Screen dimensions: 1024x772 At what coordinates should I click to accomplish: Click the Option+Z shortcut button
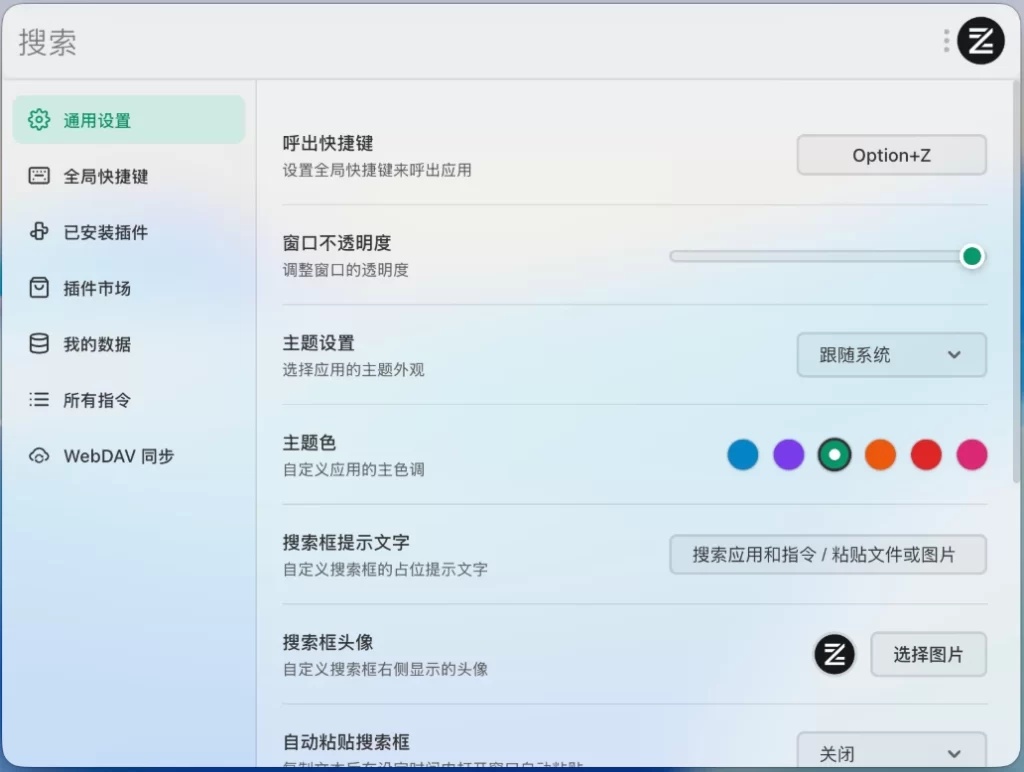point(890,155)
